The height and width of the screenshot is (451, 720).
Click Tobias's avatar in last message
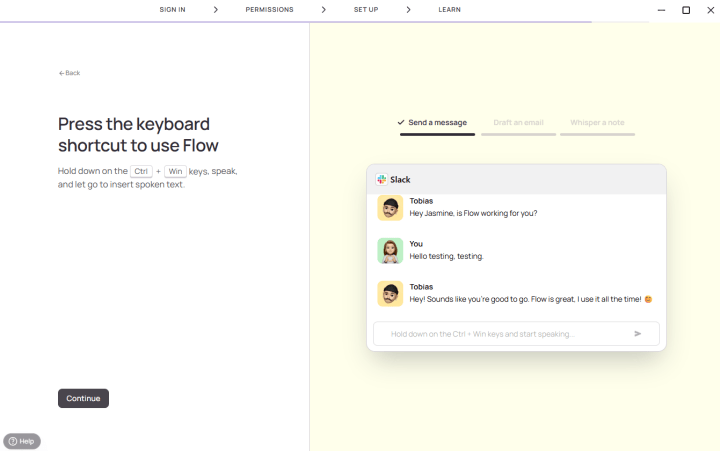click(x=390, y=293)
